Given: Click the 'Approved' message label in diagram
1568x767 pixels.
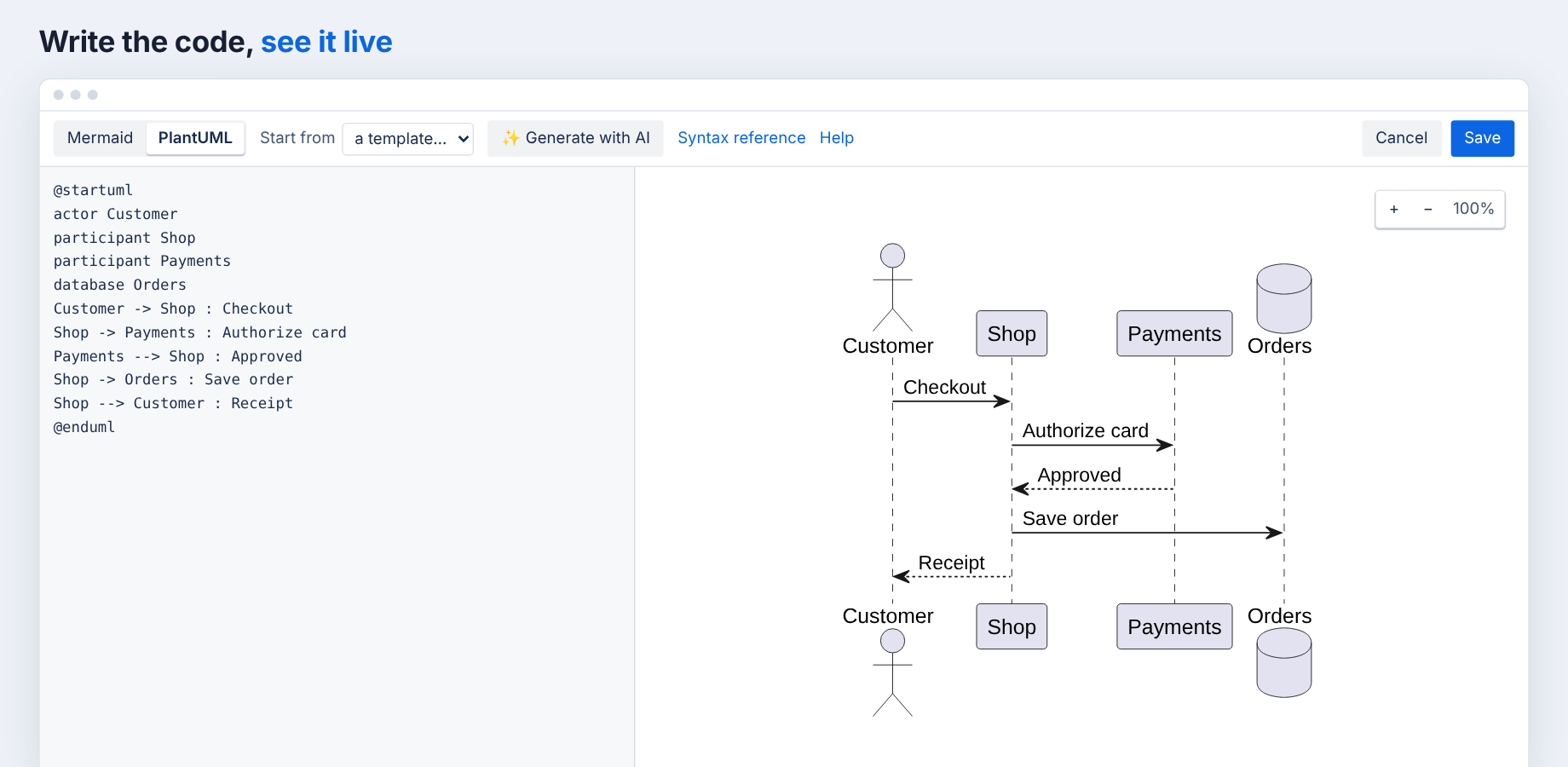Looking at the screenshot, I should (1079, 475).
